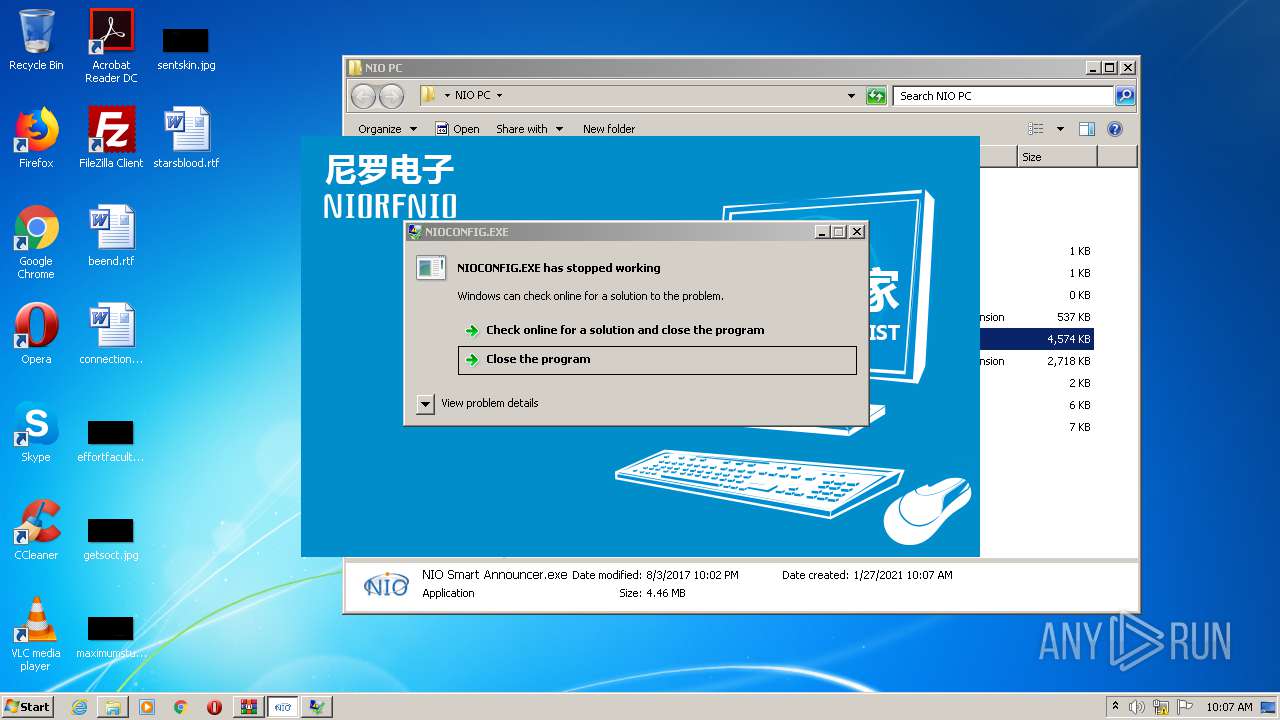Sort by the Size column header
This screenshot has height=720, width=1280.
1057,157
